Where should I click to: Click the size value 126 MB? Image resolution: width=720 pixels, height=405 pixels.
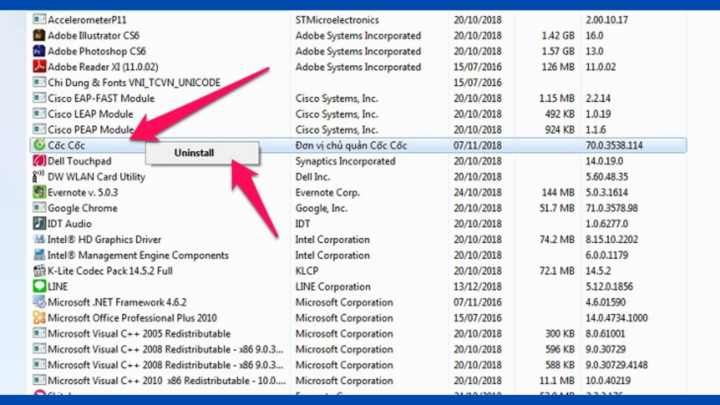[558, 67]
